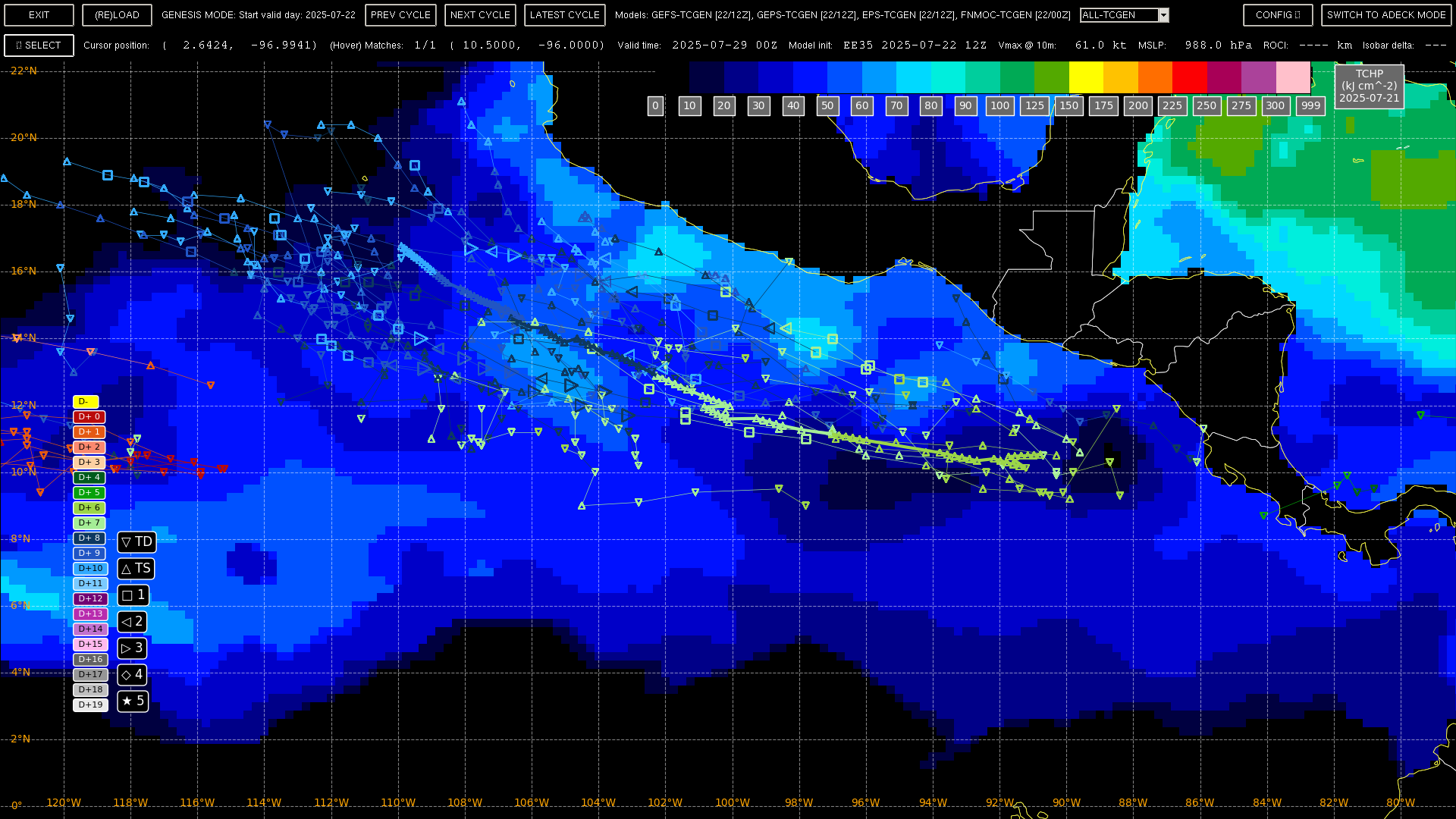Activate the SELECT tool button
The width and height of the screenshot is (1456, 819).
click(39, 45)
